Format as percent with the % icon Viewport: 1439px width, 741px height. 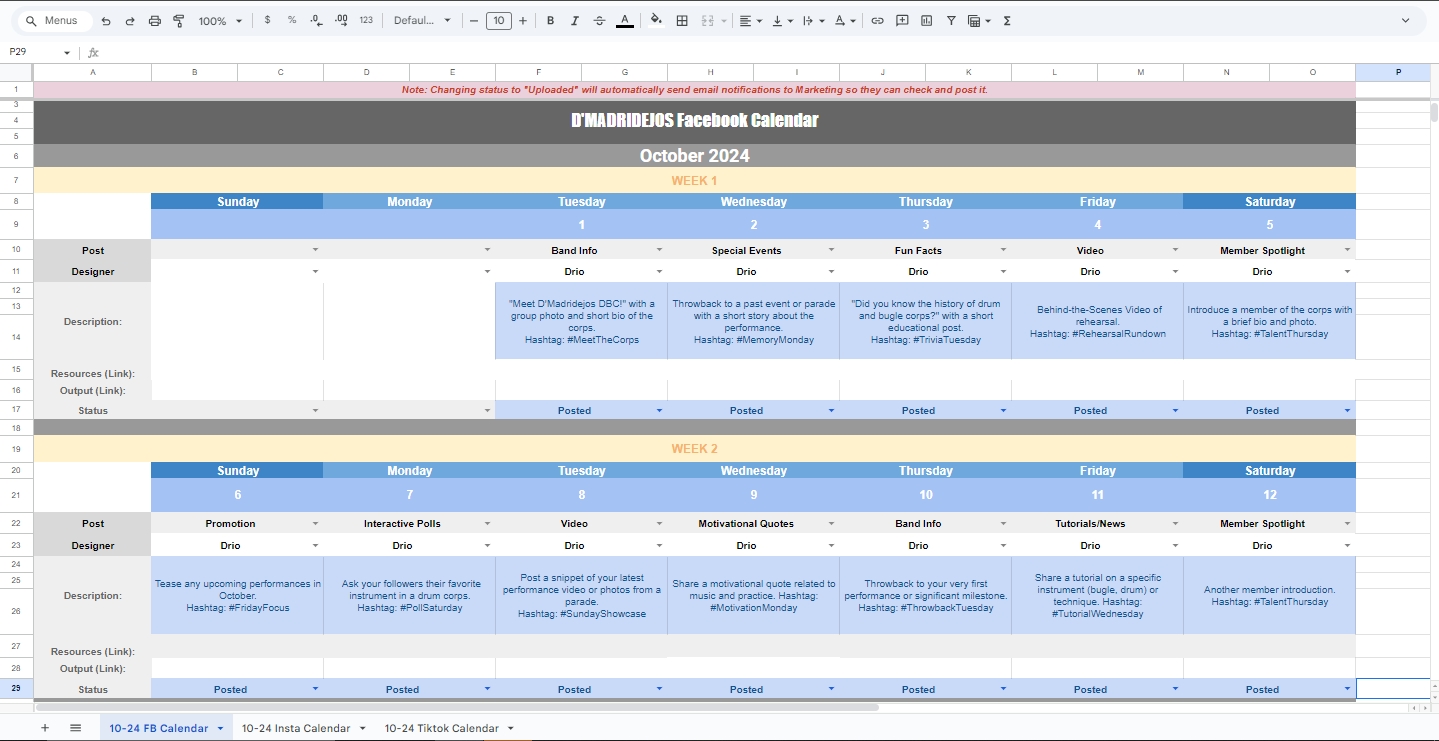point(292,20)
